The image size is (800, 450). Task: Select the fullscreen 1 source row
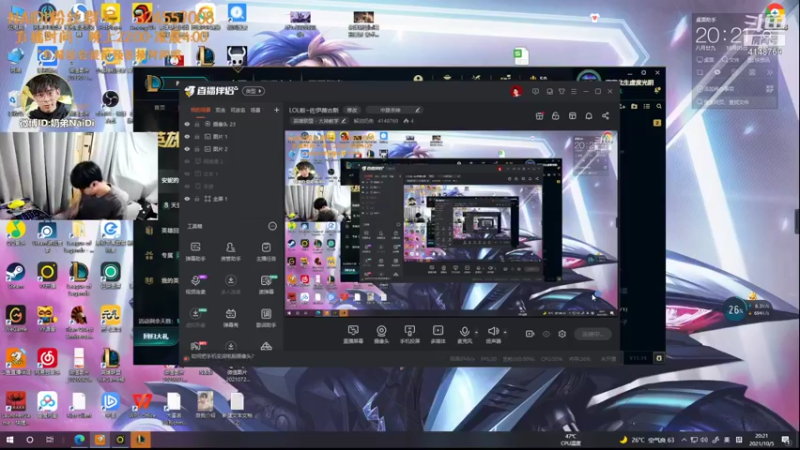pos(231,199)
